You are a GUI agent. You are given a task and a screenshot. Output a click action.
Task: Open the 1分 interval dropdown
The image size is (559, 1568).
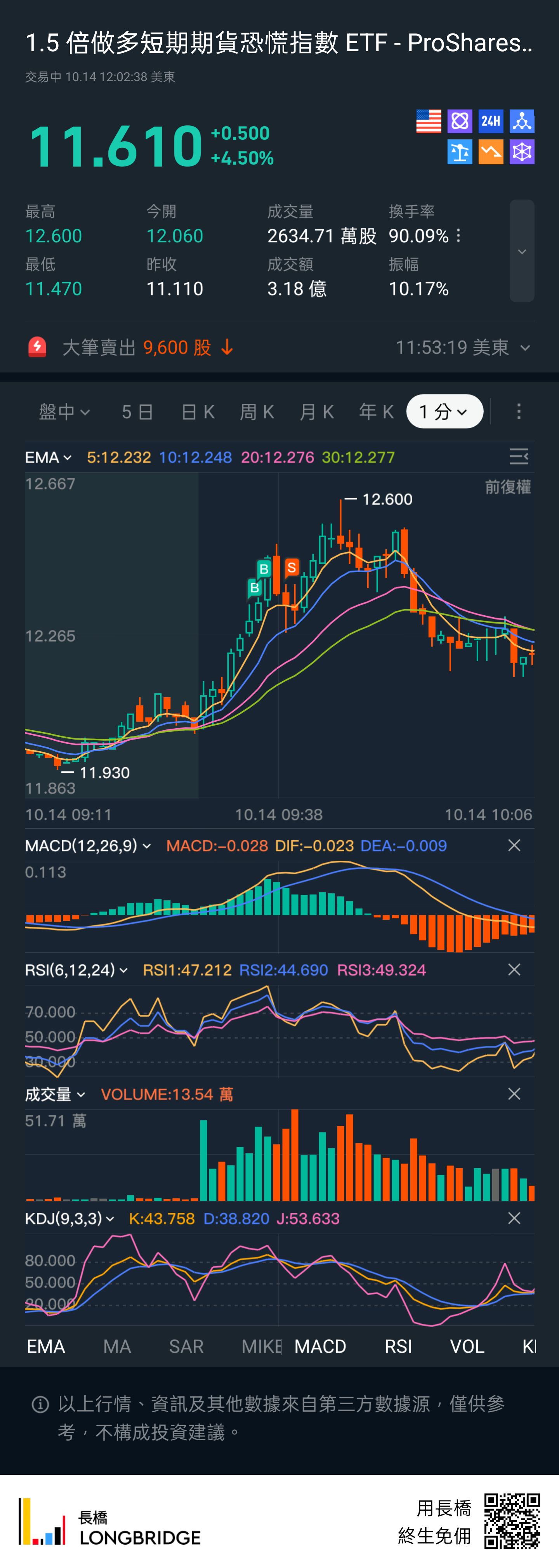pos(444,412)
